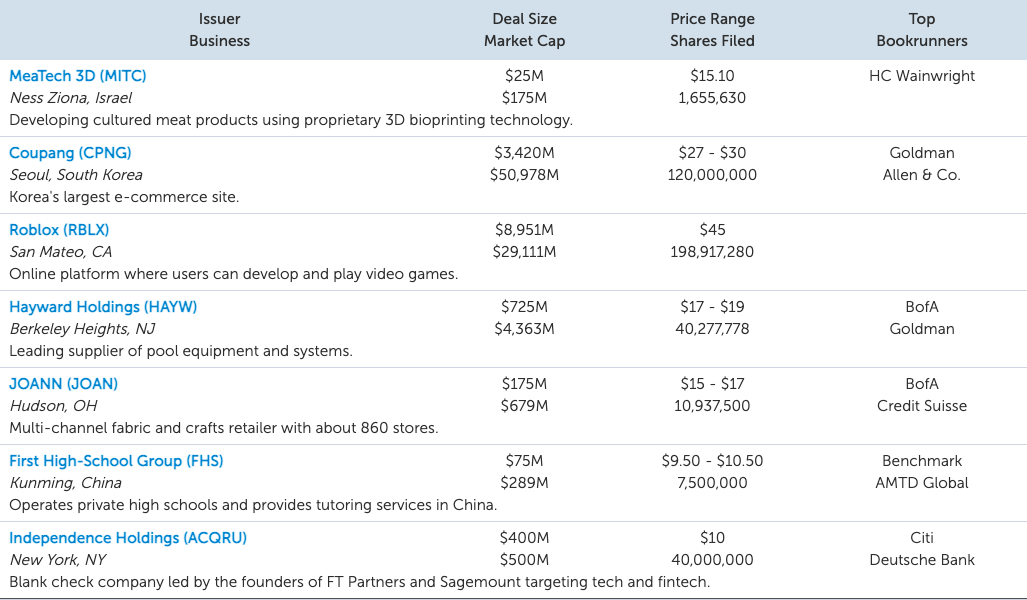Click Deutsche Bank bookrunner text
This screenshot has height=600, width=1027.
coord(921,560)
